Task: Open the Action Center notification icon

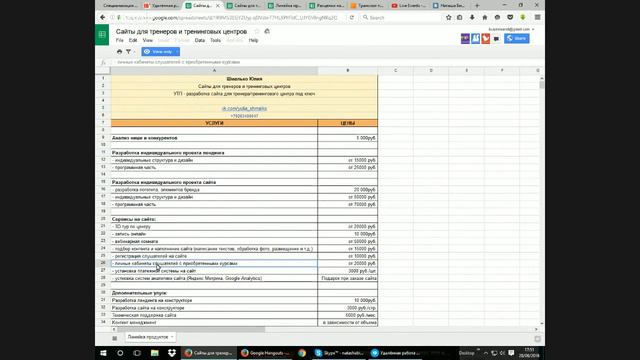Action: [511, 353]
